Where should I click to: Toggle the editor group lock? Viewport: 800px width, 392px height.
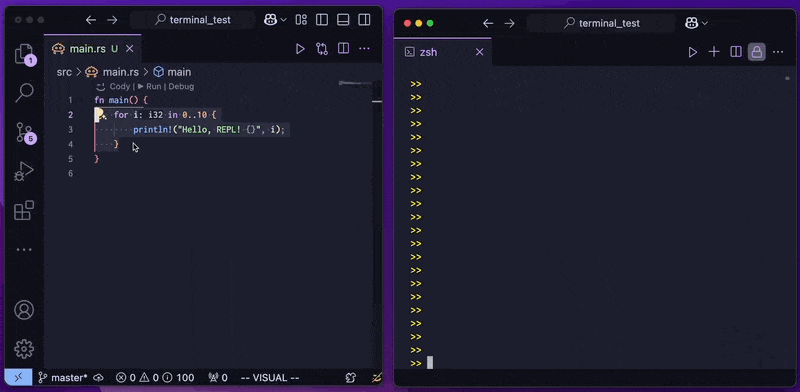757,52
